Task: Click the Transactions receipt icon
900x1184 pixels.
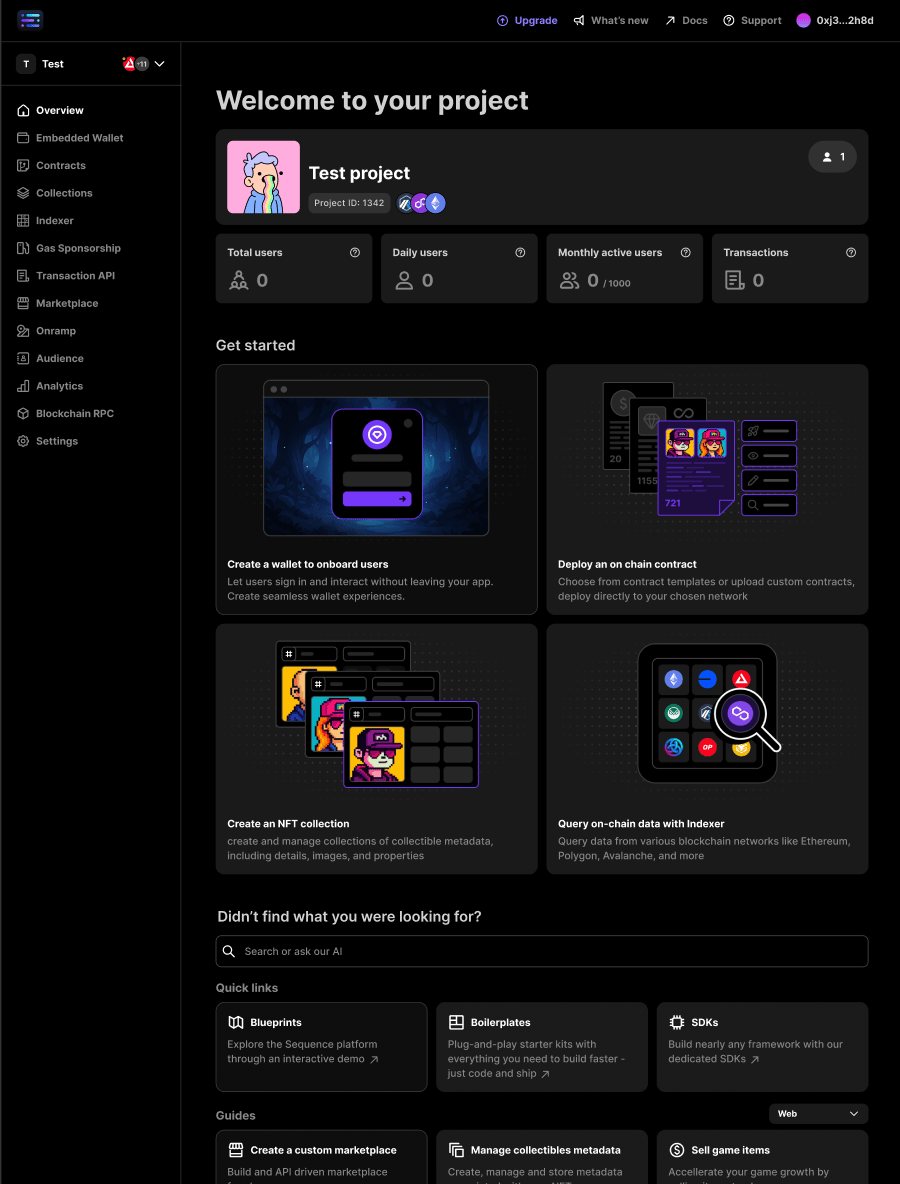Action: 735,281
